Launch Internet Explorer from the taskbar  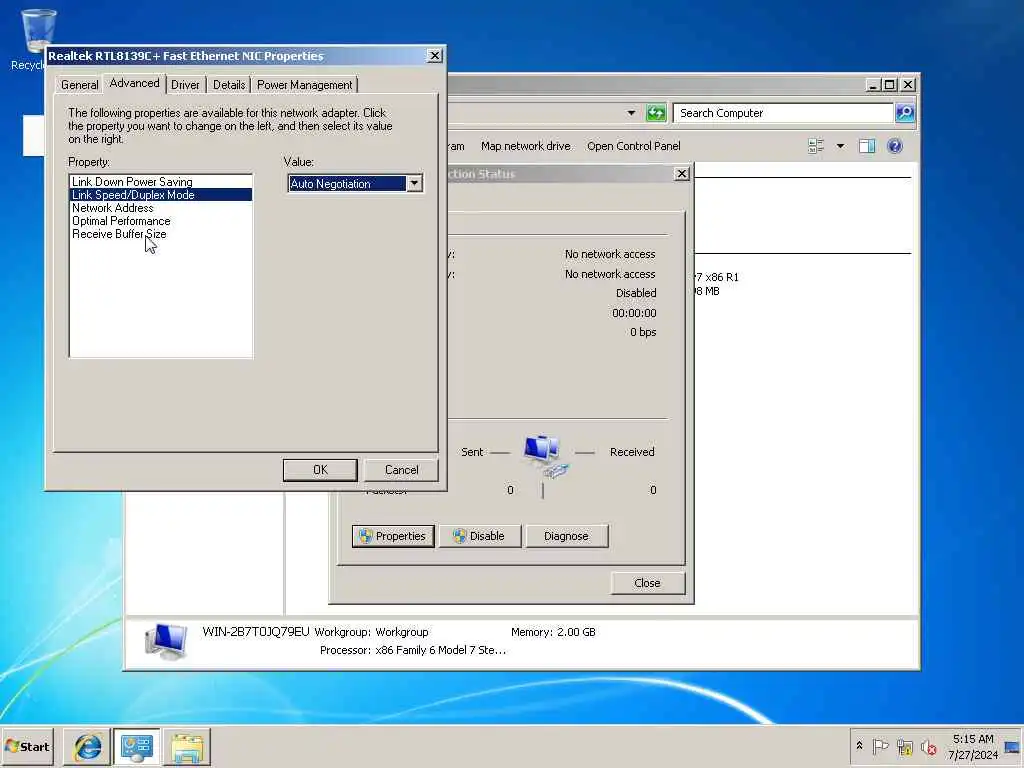coord(87,746)
